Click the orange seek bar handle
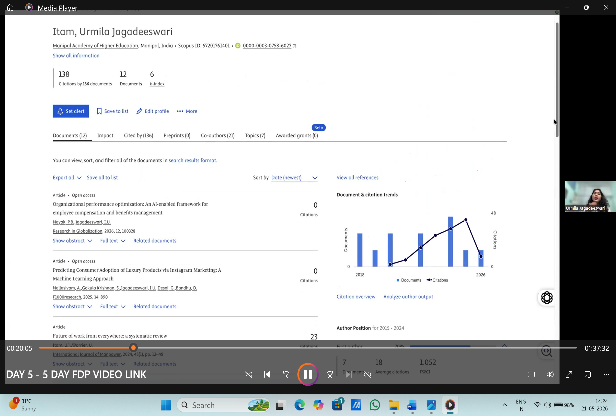 [134, 348]
